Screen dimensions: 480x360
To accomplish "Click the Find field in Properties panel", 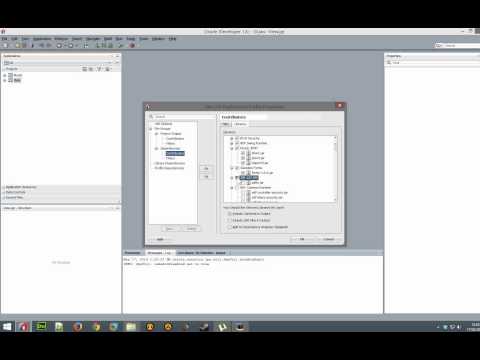I will 433,62.
